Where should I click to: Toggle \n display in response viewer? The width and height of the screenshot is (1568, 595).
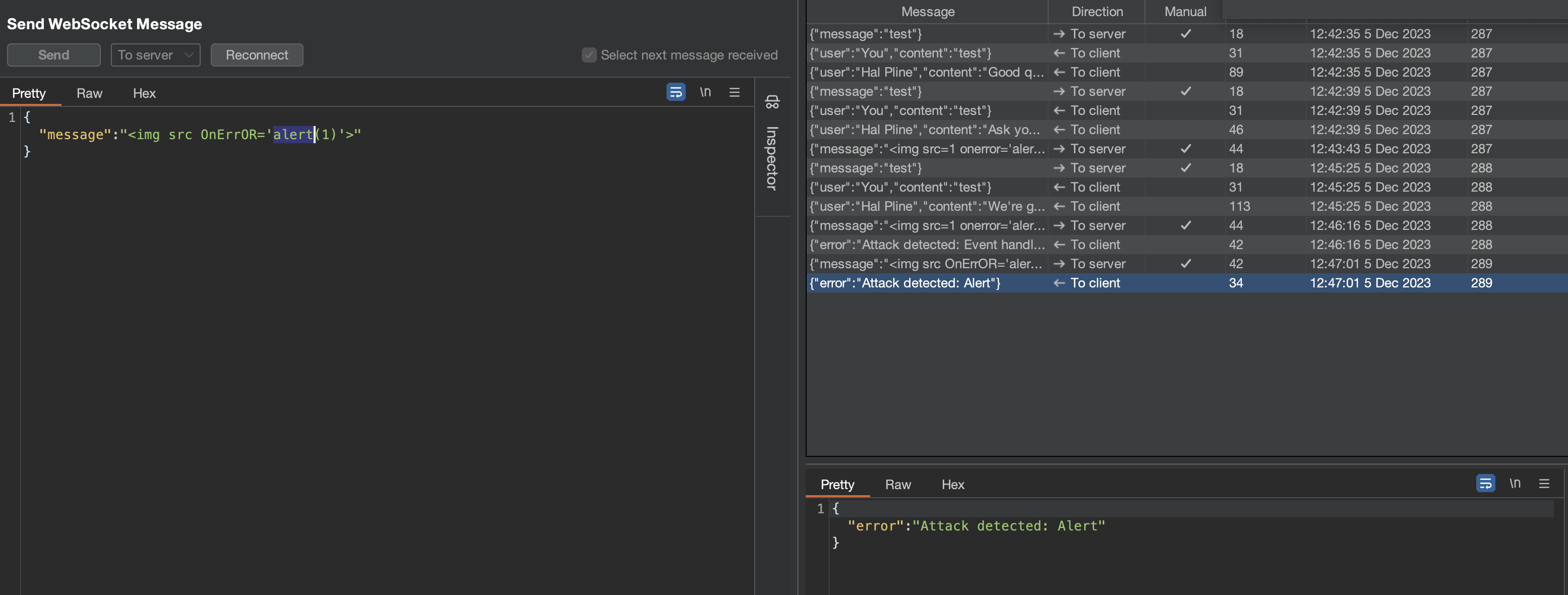pyautogui.click(x=1515, y=484)
